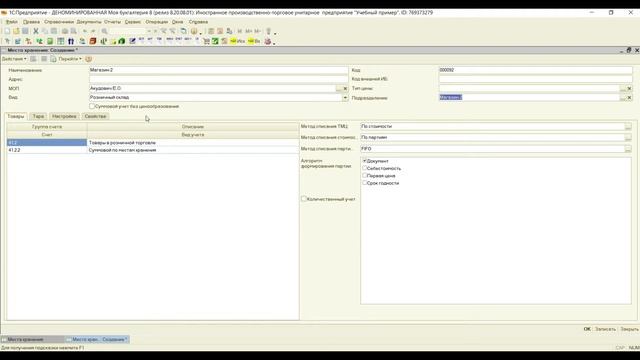Click the Записать button
Viewport: 640px width, 360px height.
(x=605, y=329)
